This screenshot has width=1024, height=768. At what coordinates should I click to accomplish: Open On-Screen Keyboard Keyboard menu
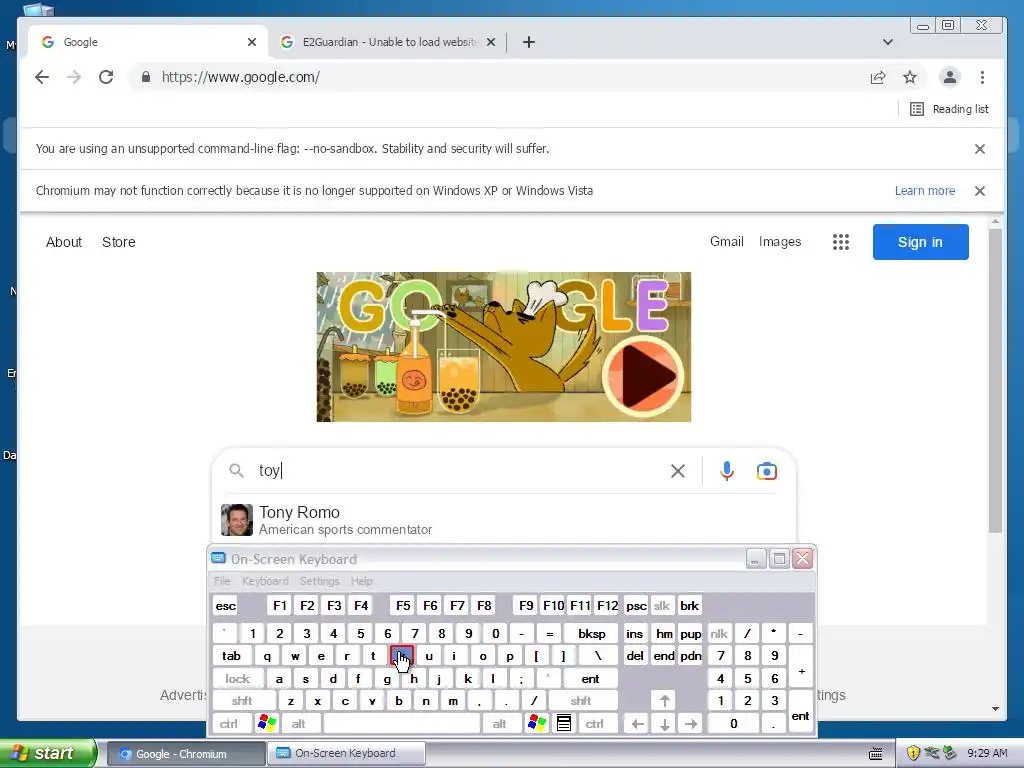click(x=265, y=581)
